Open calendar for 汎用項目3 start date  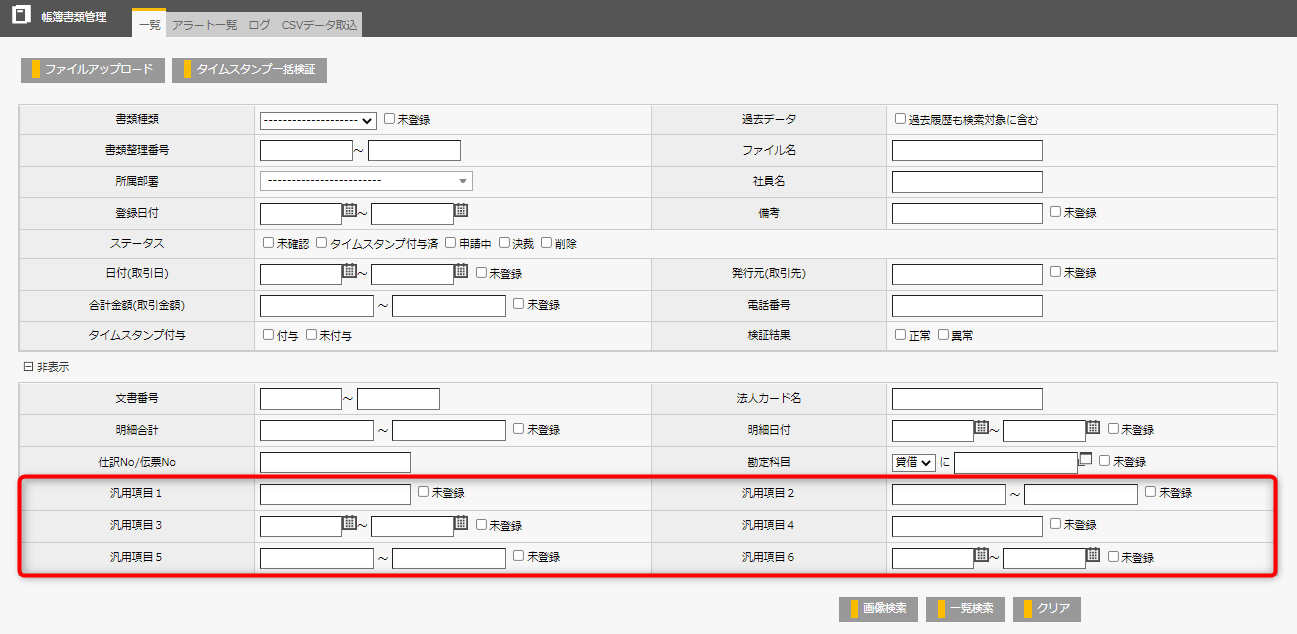pyautogui.click(x=349, y=522)
